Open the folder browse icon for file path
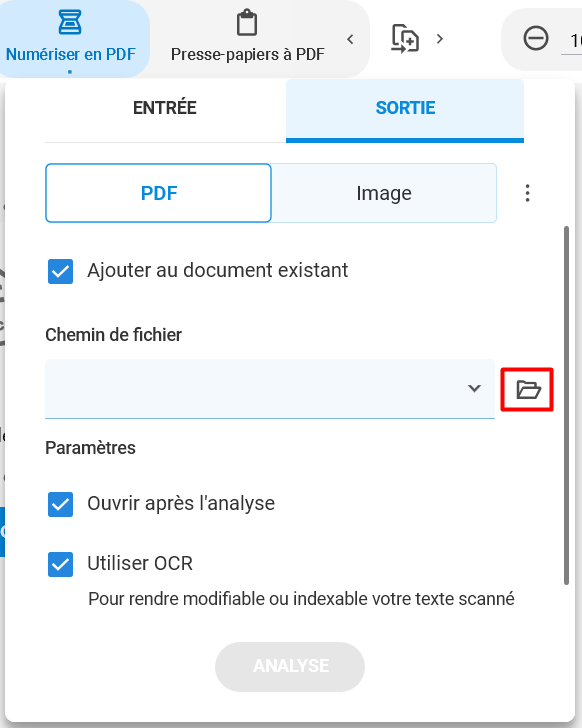Screen dimensions: 582x728 [x=528, y=390]
